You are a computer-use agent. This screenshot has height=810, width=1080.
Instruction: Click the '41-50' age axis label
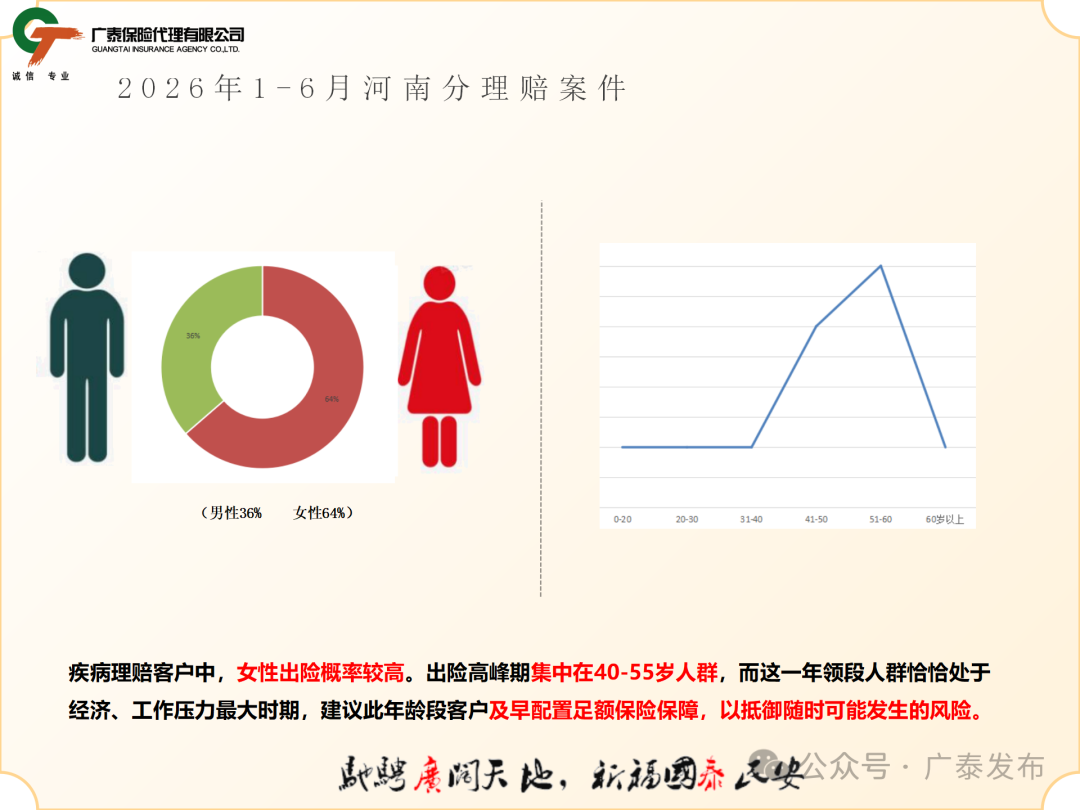coord(816,519)
